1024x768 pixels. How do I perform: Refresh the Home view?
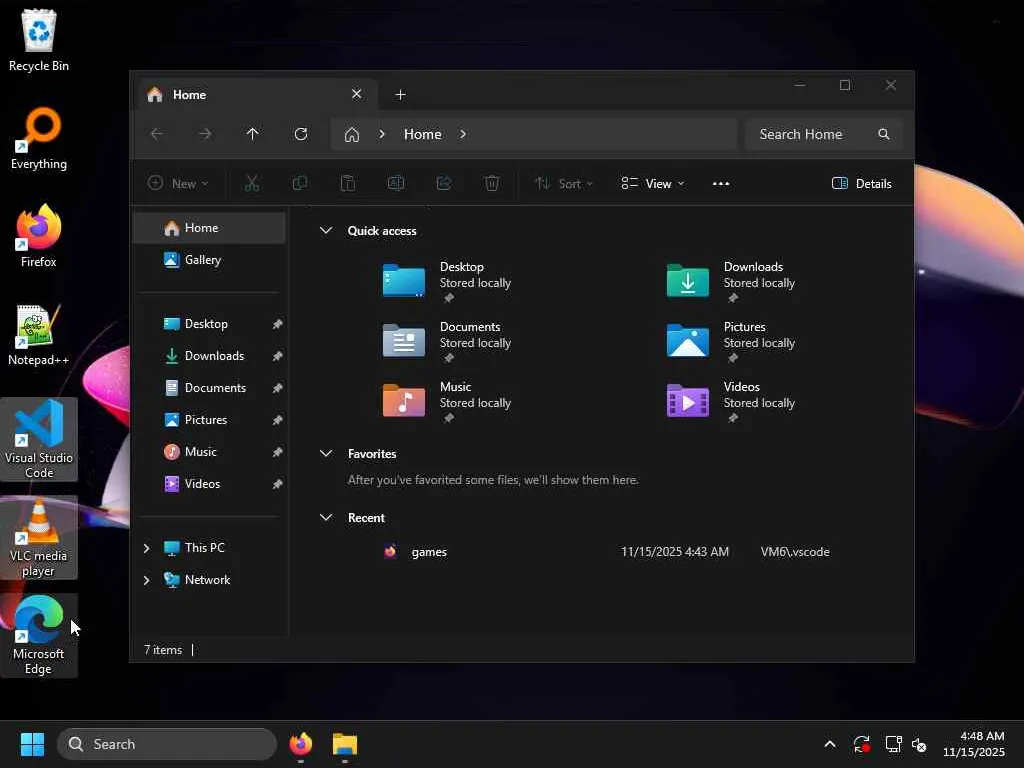301,134
